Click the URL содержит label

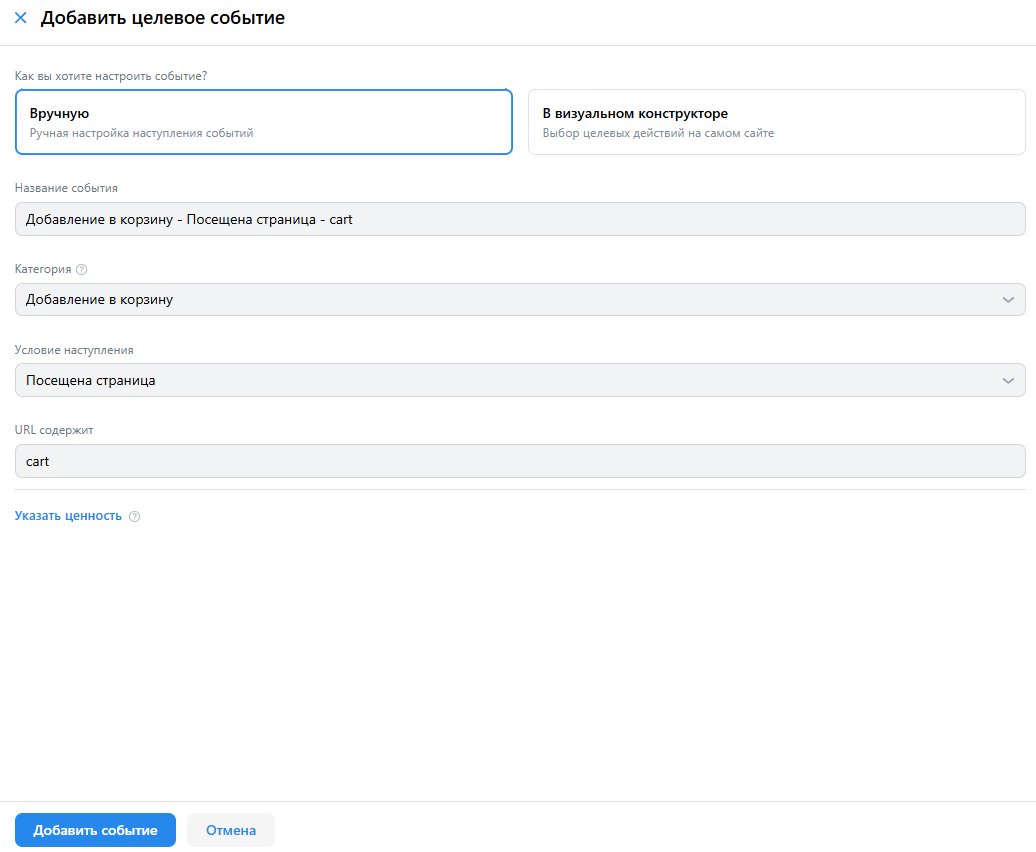[x=54, y=430]
